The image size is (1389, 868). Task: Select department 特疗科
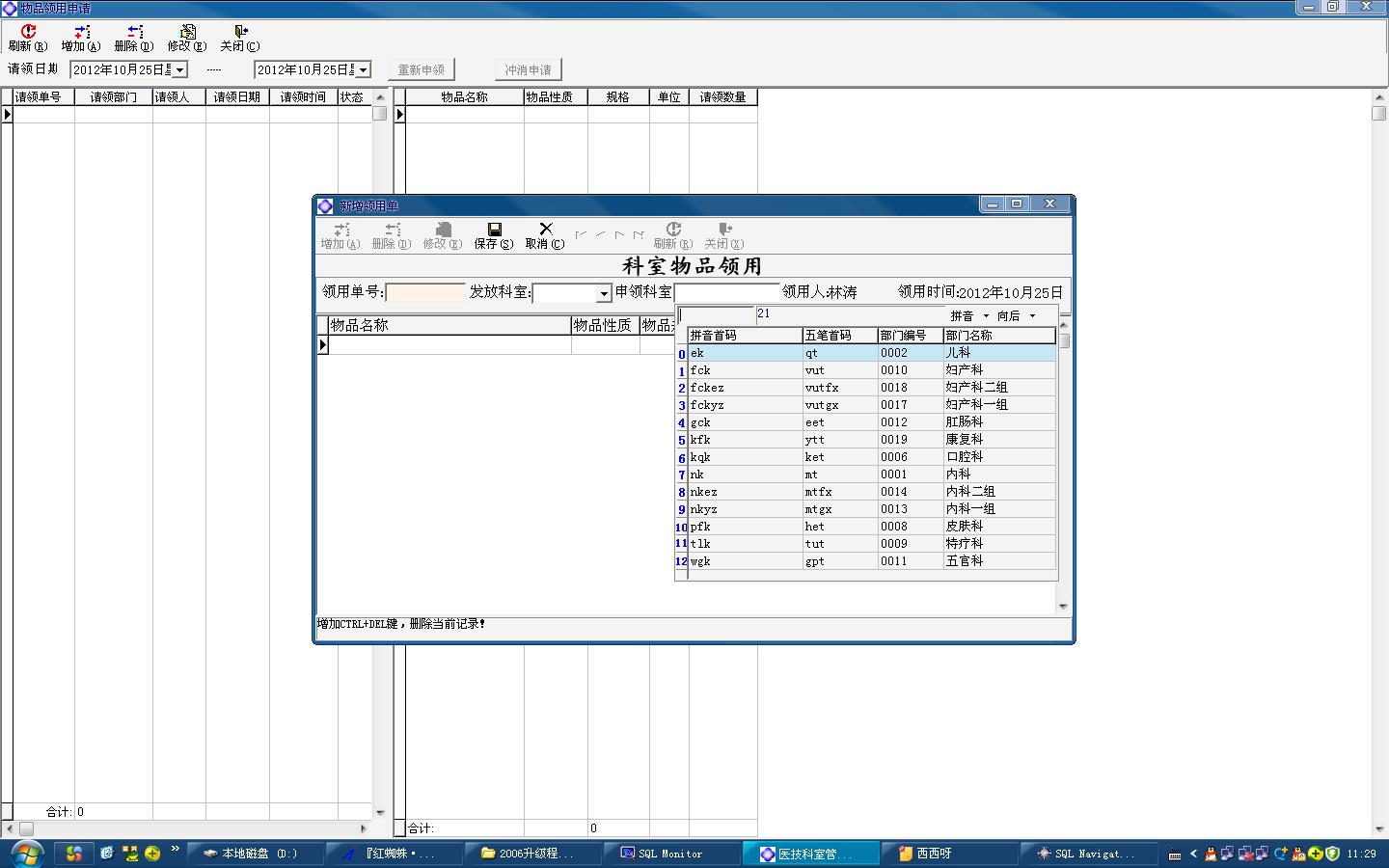872,544
